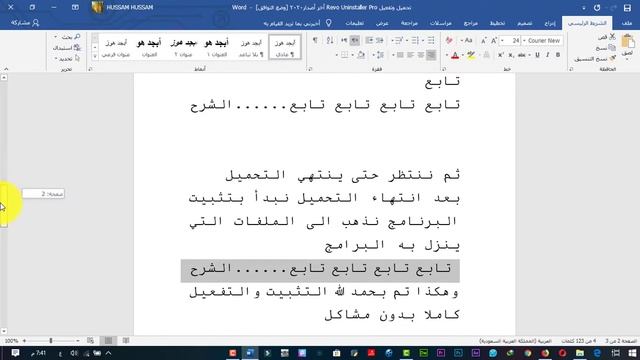The height and width of the screenshot is (360, 640).
Task: Click the numbered list icon
Action: point(415,40)
